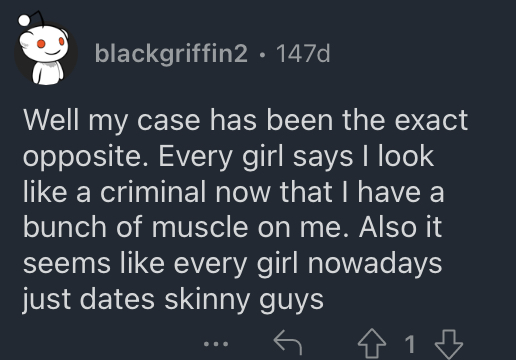Viewport: 516px width, 360px height.
Task: Open the Snoo avatar of blackgriffin2
Action: point(46,48)
